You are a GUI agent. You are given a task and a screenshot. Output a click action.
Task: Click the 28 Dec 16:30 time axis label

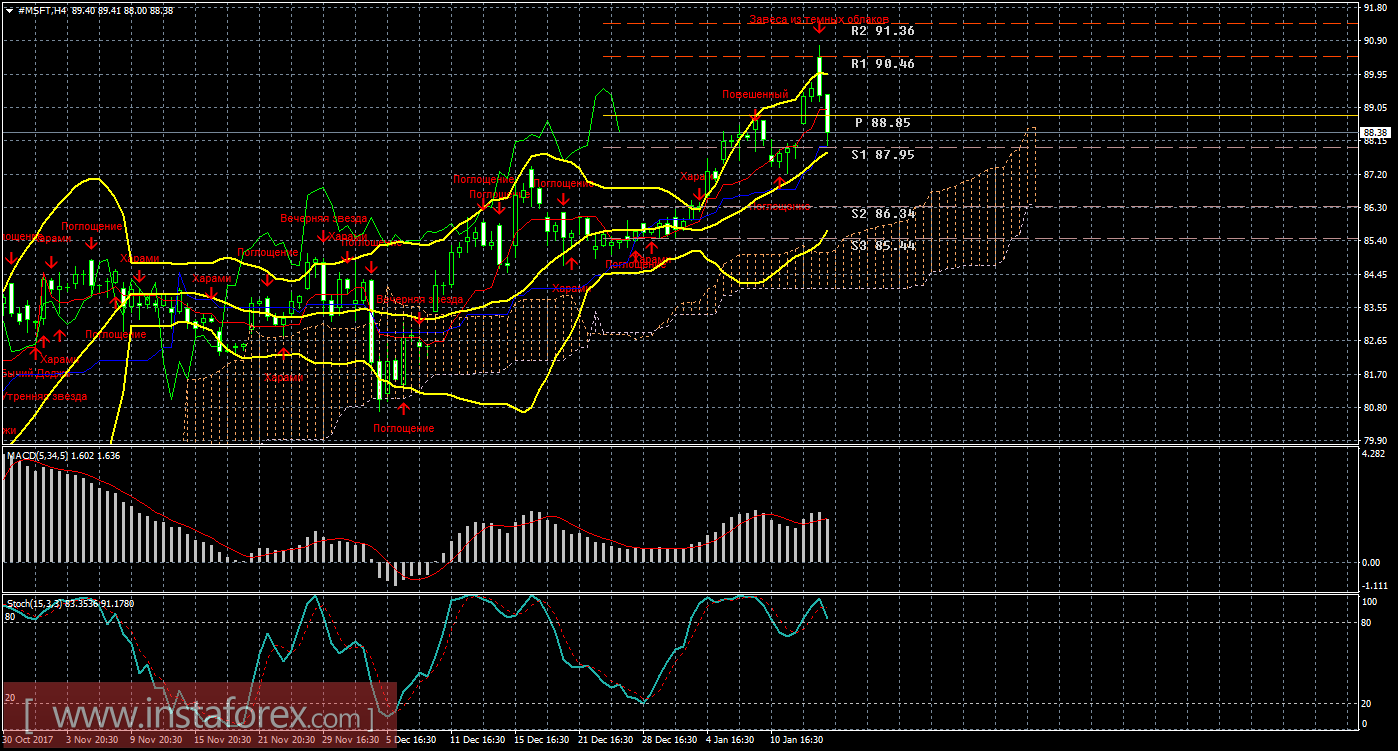[x=670, y=740]
